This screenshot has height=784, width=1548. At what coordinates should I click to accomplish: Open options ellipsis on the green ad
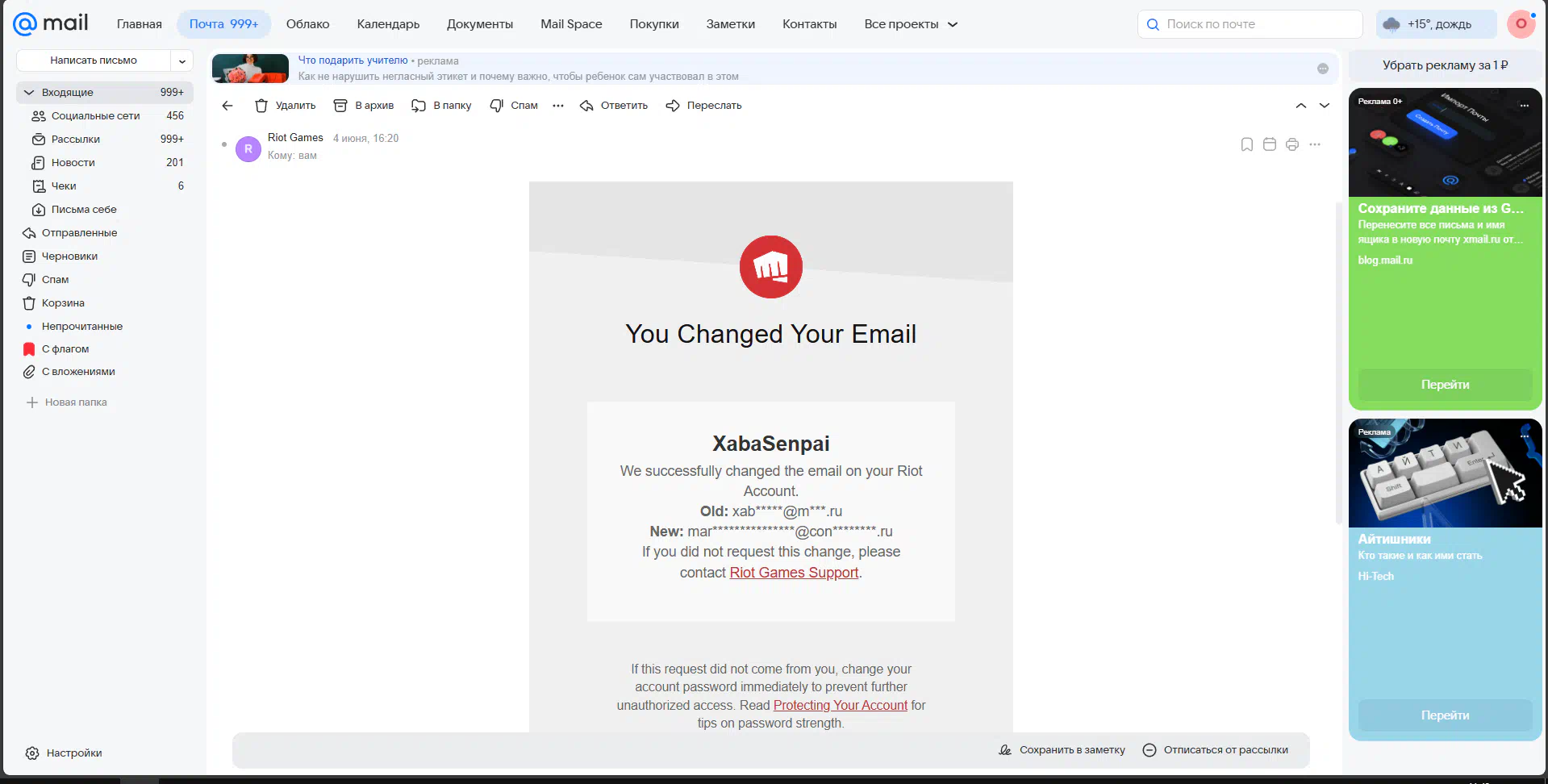tap(1525, 106)
